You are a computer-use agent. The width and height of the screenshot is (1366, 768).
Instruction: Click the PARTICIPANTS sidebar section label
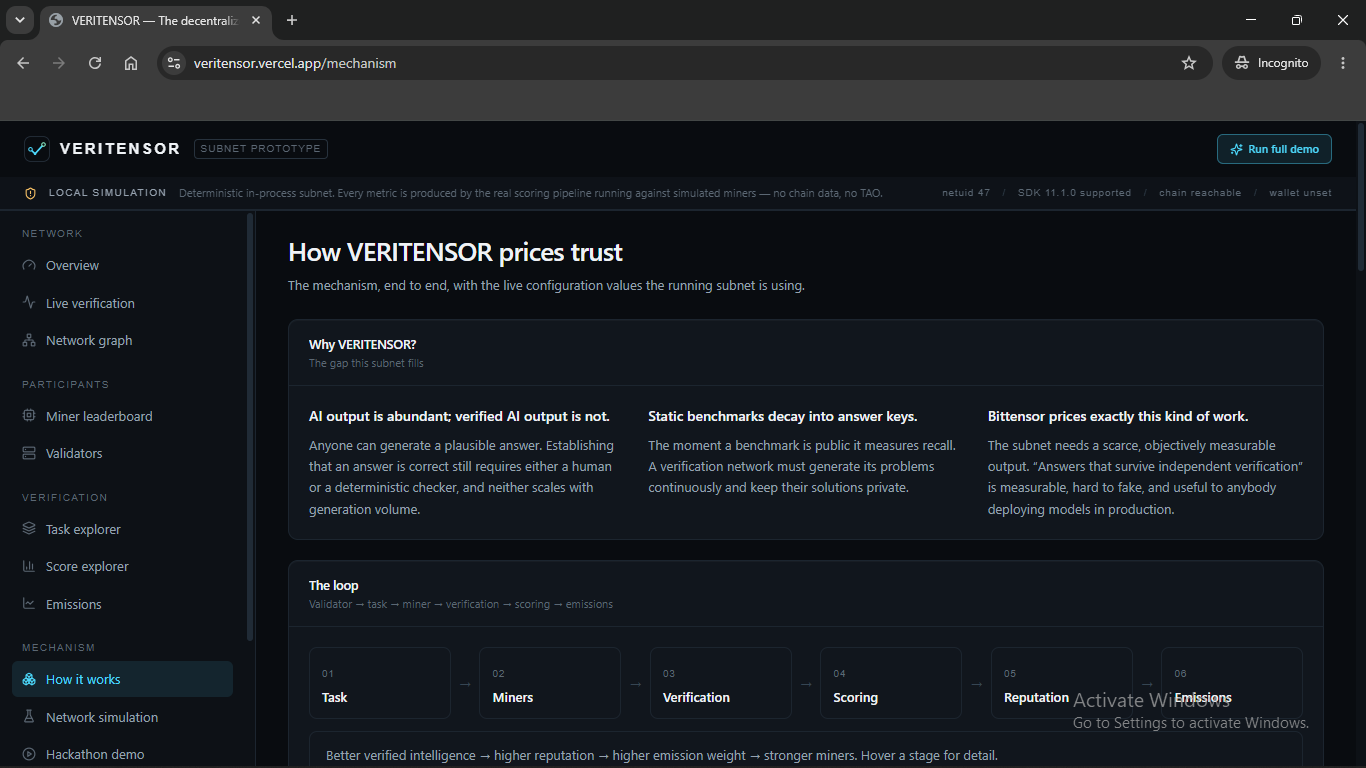click(x=65, y=384)
